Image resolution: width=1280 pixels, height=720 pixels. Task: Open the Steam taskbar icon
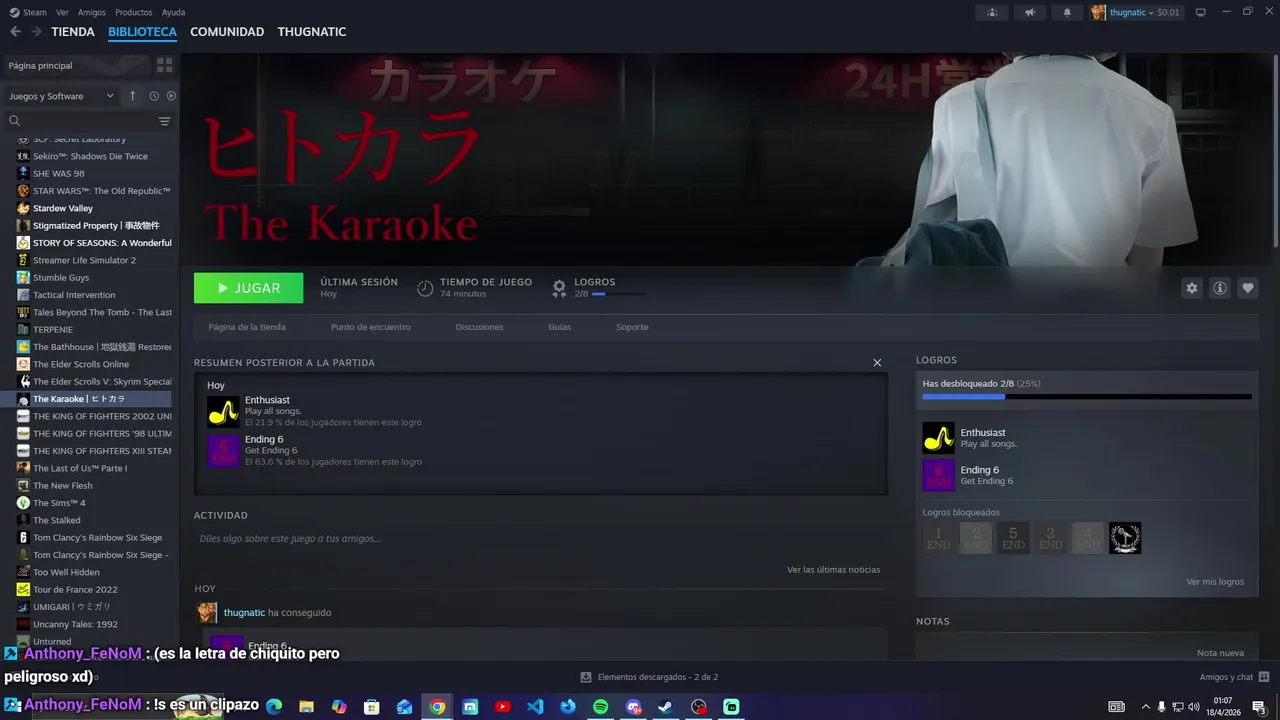665,707
